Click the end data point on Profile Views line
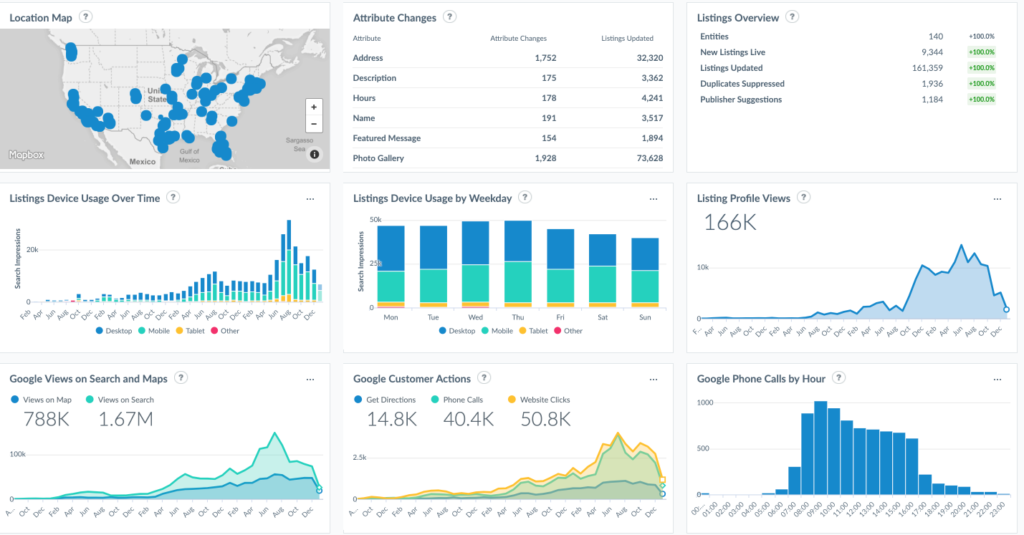Screen dimensions: 1024x535 click(1006, 310)
